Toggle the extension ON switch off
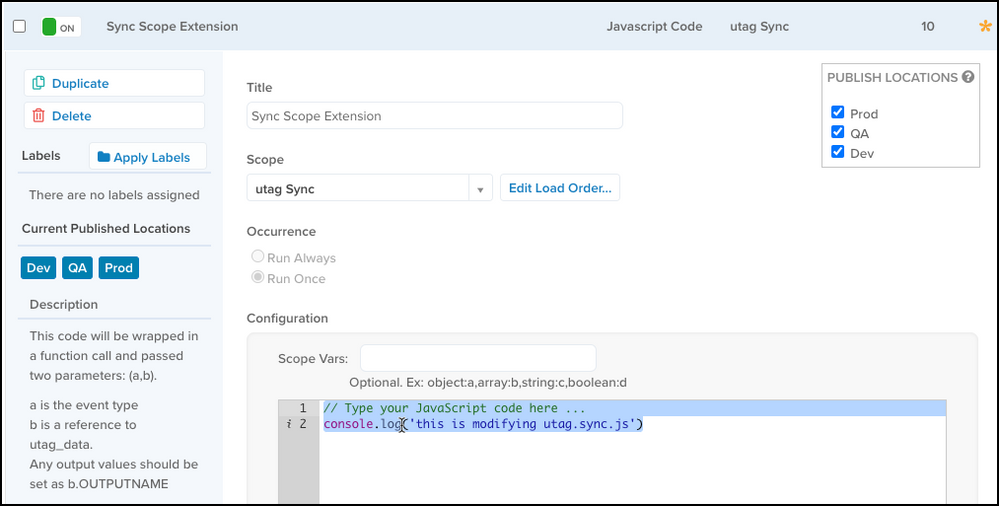Viewport: 999px width, 506px height. click(x=60, y=27)
